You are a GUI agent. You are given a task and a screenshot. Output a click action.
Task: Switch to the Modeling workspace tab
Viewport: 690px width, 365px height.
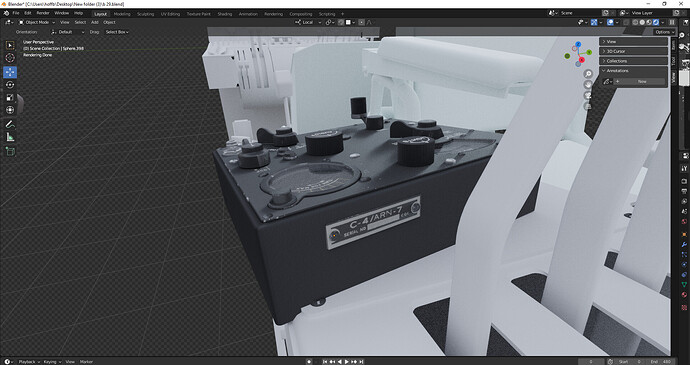pyautogui.click(x=122, y=14)
